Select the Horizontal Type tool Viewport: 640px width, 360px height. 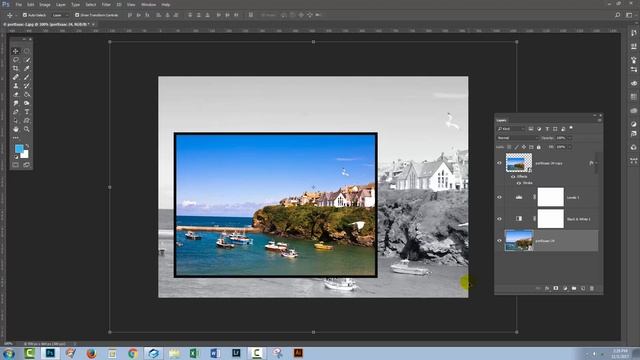pyautogui.click(x=27, y=112)
